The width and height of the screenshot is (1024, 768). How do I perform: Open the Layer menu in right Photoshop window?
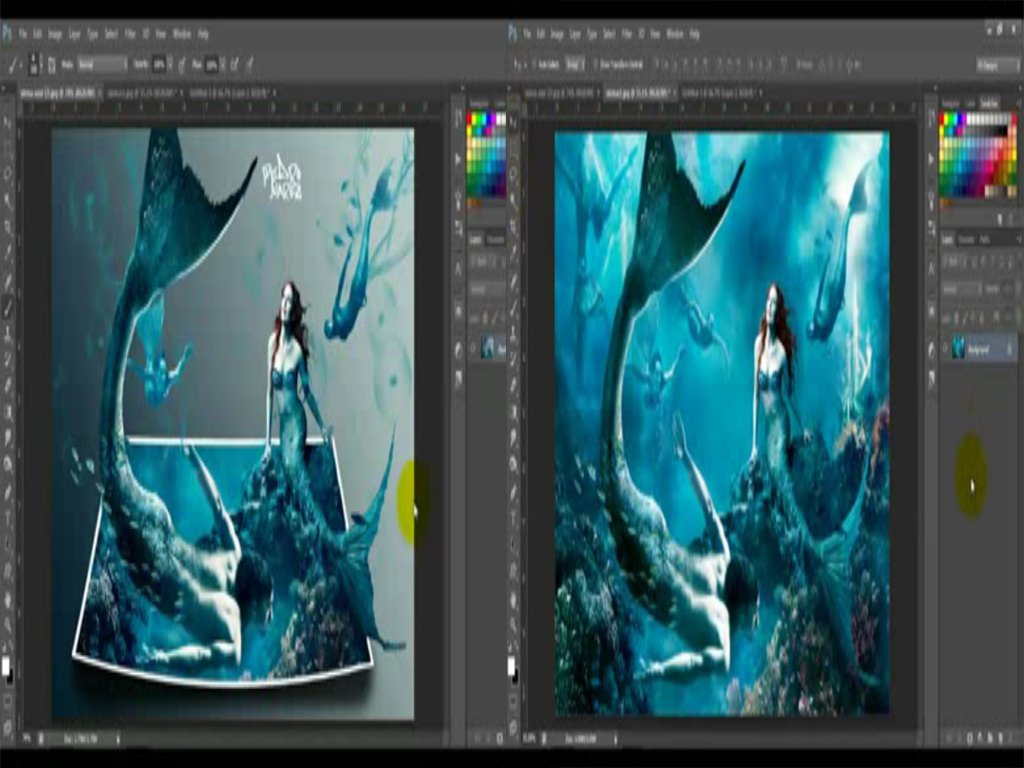575,34
